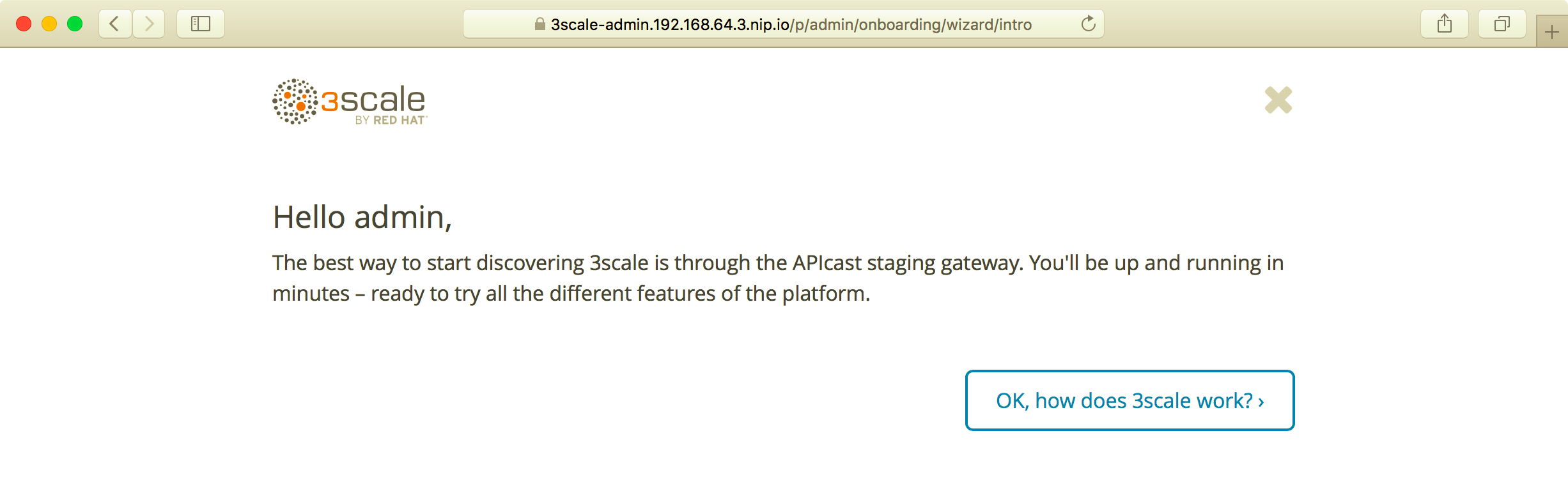Click the padlock icon in address bar
The height and width of the screenshot is (477, 1568).
pyautogui.click(x=540, y=24)
